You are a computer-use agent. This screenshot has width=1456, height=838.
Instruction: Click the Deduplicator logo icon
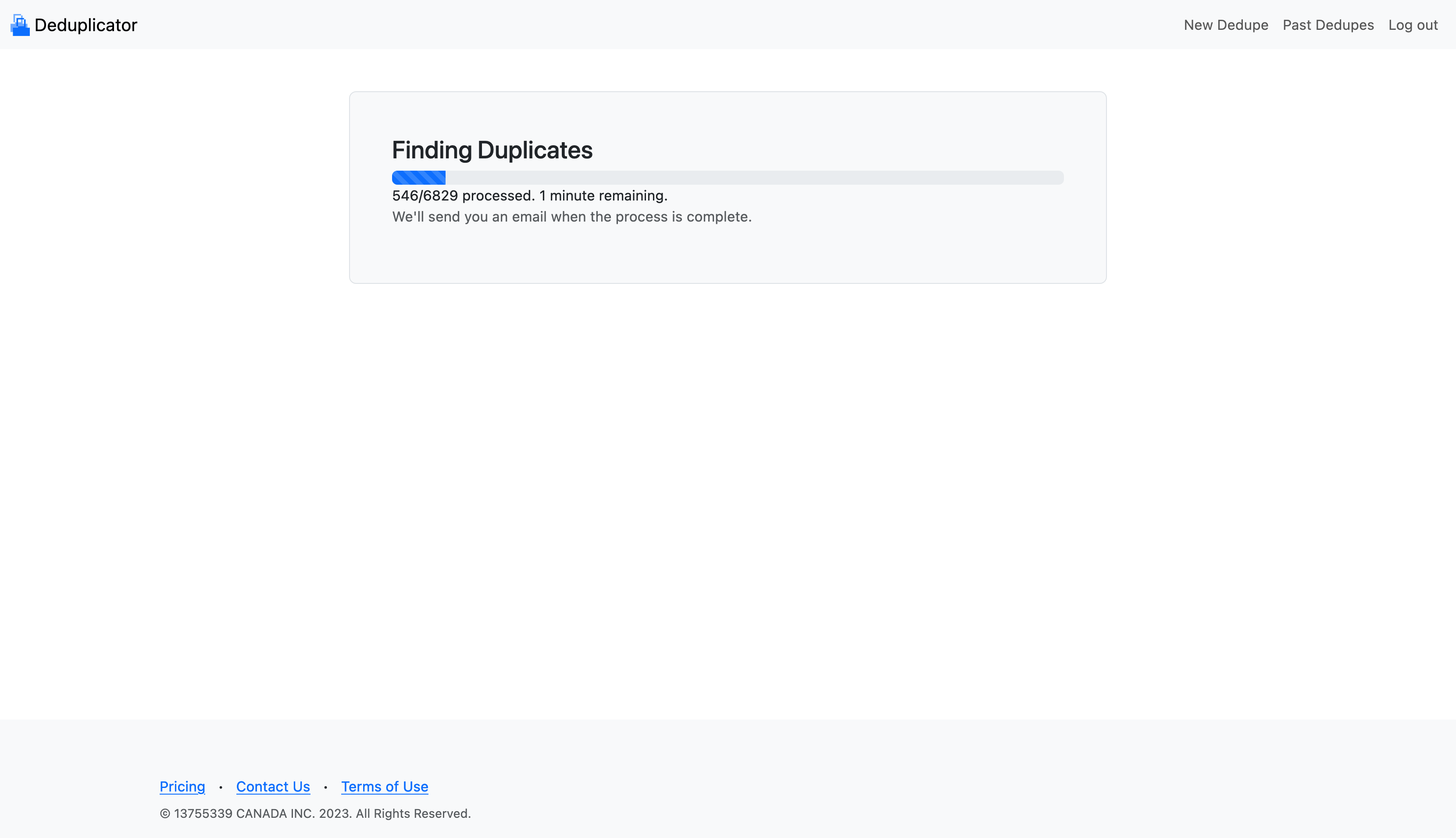point(20,25)
